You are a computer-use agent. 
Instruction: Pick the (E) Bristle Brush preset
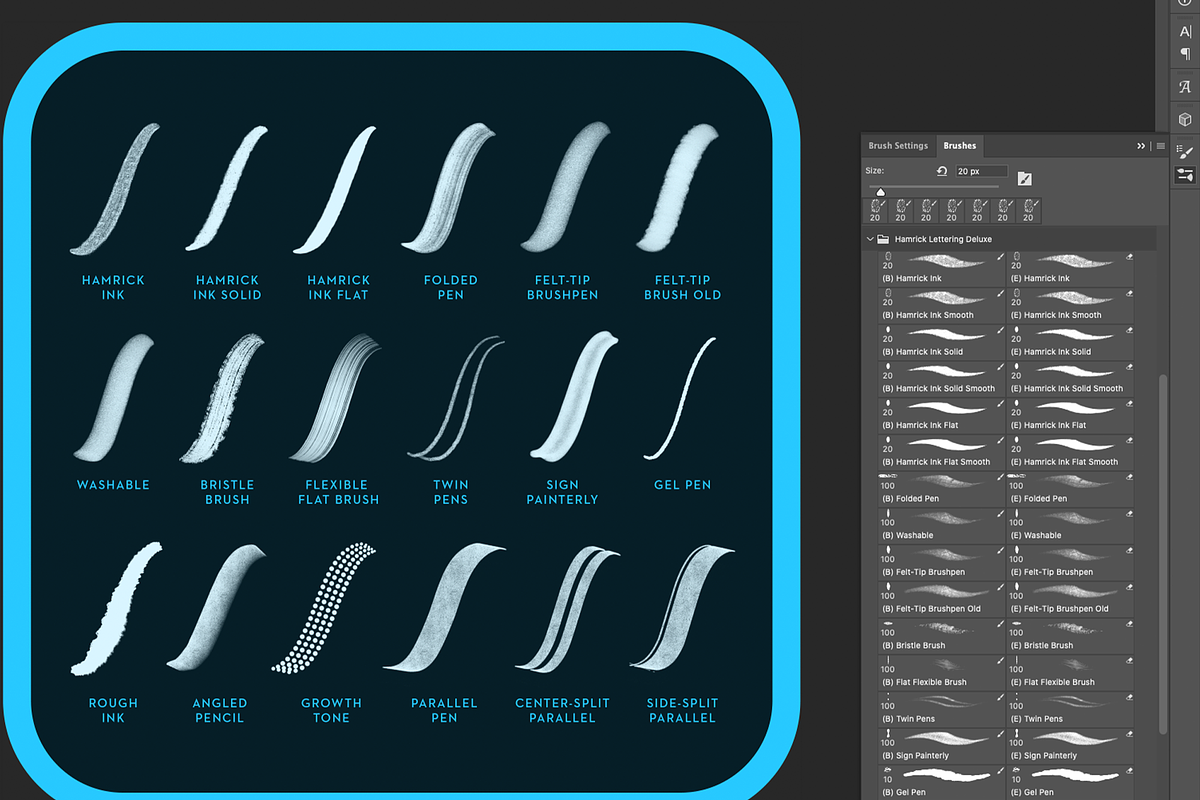click(x=1070, y=636)
